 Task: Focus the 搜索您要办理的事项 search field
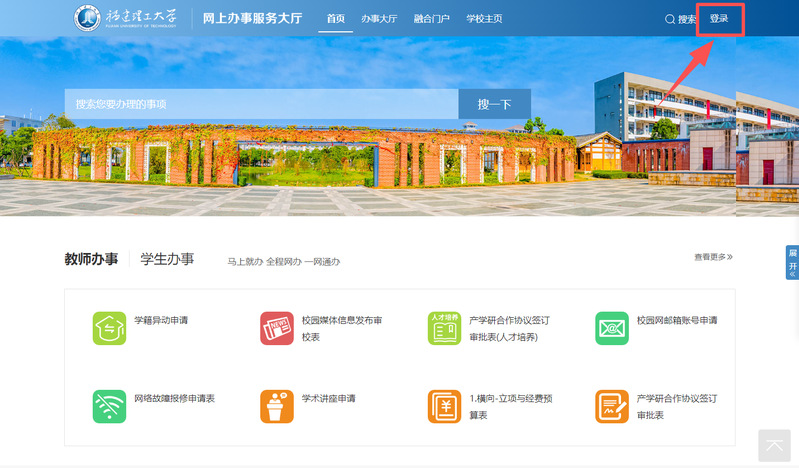tap(262, 104)
